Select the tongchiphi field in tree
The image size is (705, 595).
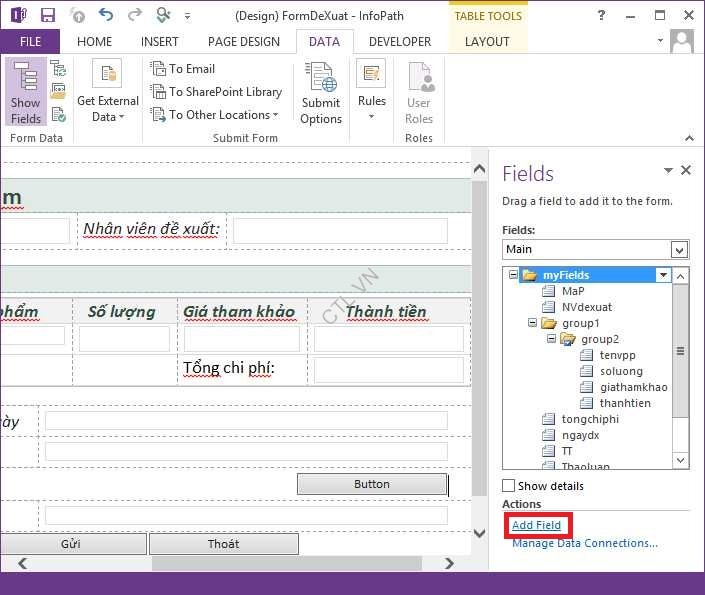coord(589,419)
